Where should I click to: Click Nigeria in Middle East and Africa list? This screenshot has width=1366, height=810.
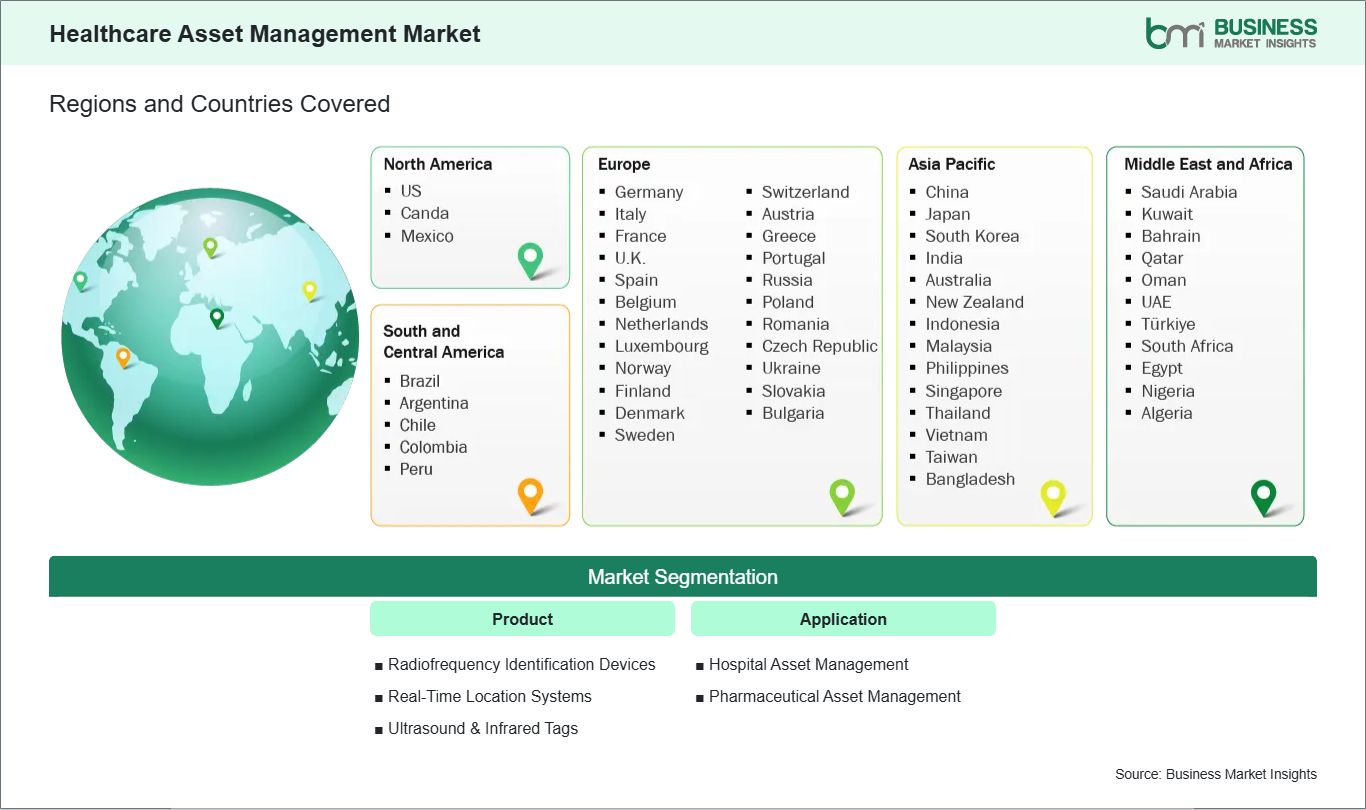coord(1168,391)
